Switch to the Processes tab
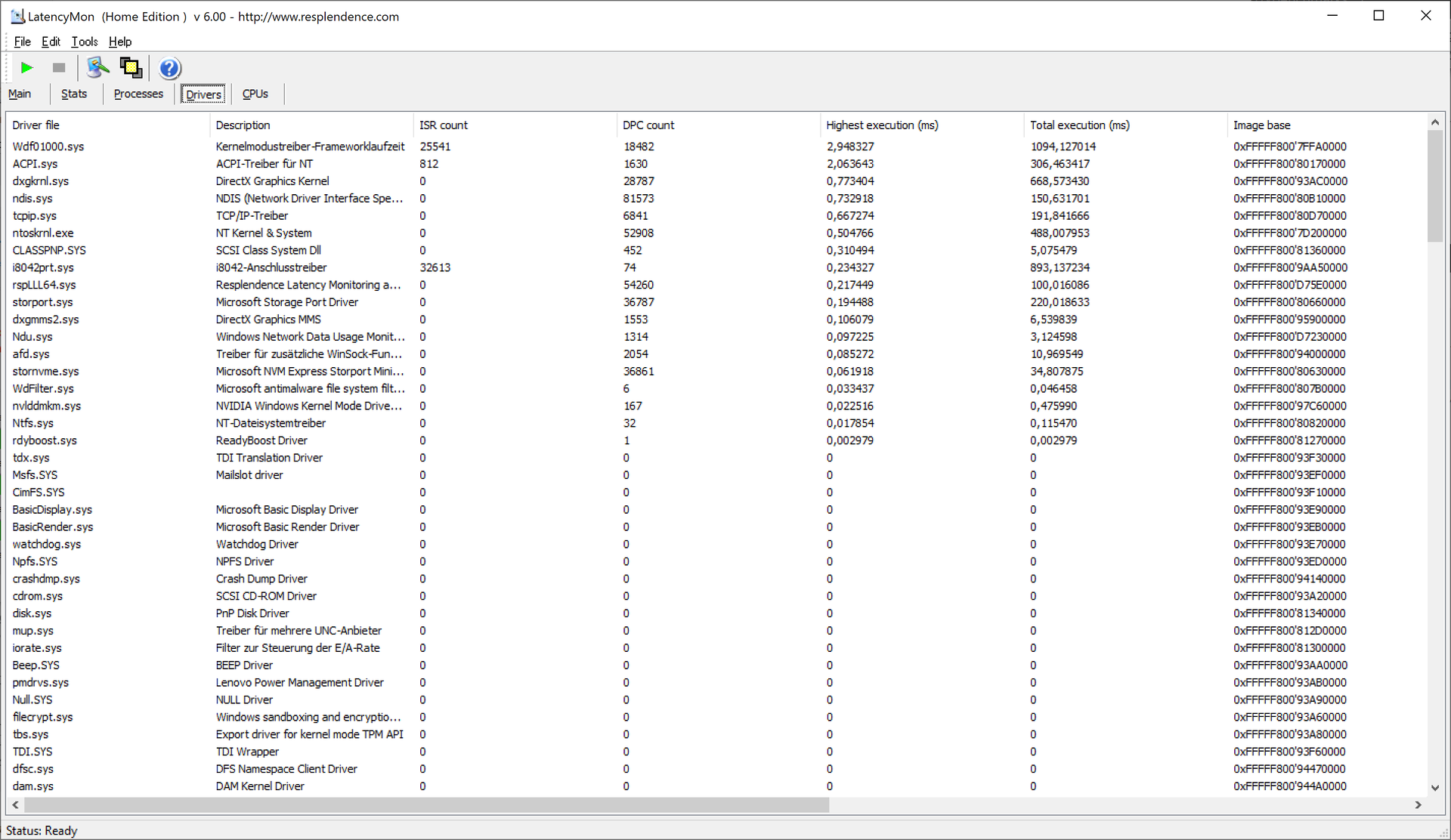 pos(138,94)
